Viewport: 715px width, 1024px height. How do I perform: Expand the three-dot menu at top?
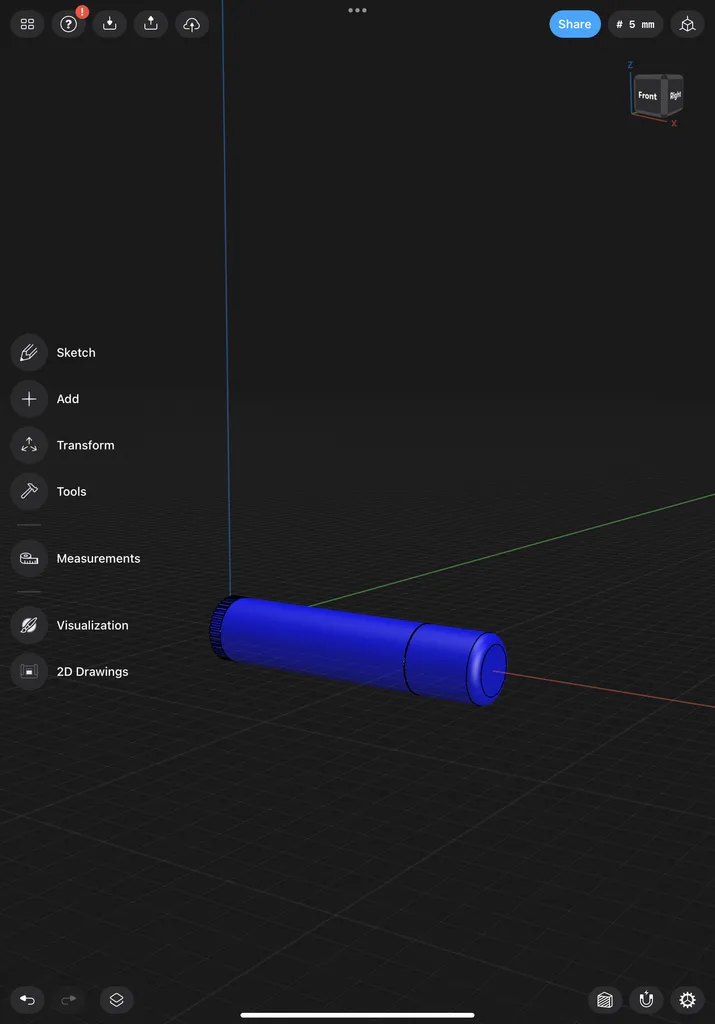[357, 10]
